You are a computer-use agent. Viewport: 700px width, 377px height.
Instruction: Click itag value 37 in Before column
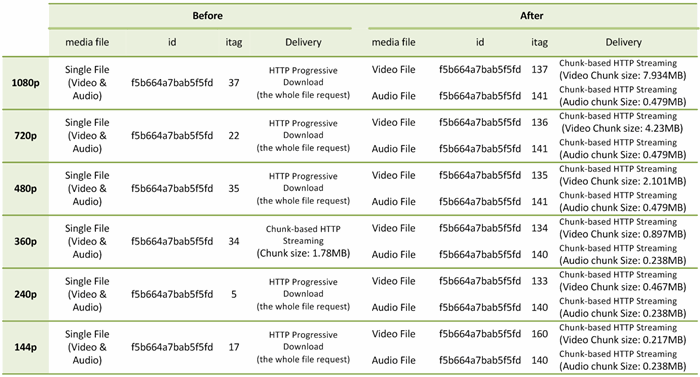(234, 83)
